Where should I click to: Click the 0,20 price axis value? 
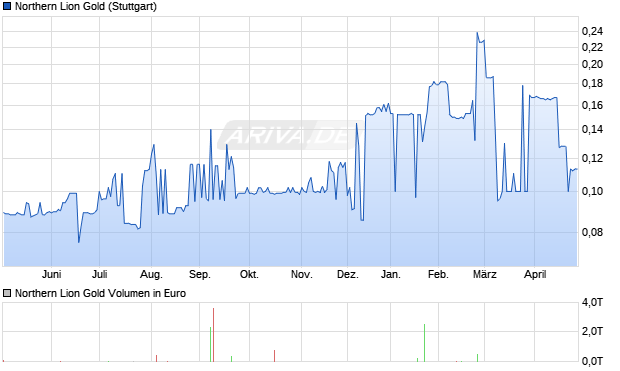coord(592,64)
